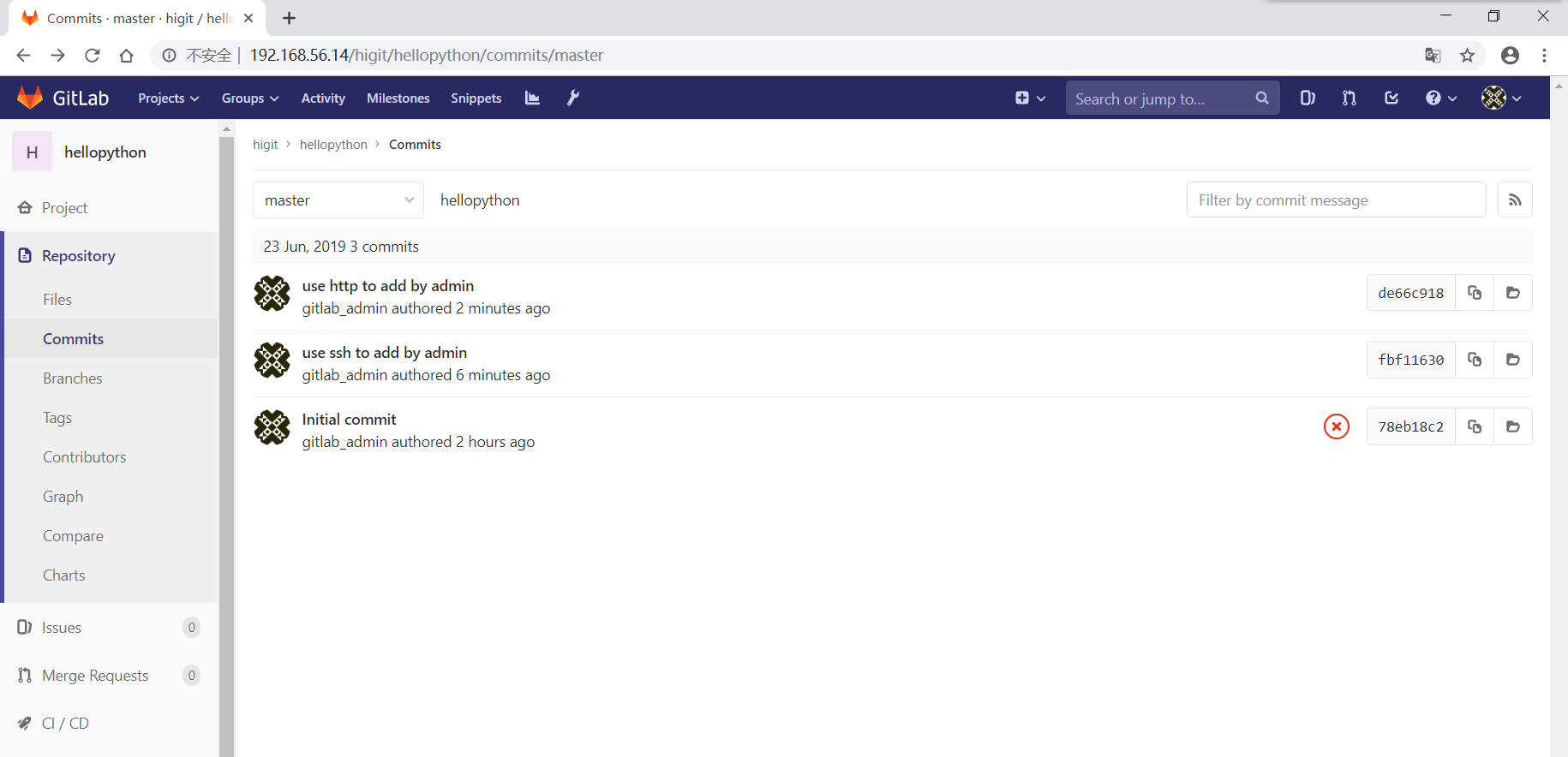Click the sidebar vertical scrollbar
This screenshot has width=1568, height=757.
click(226, 428)
